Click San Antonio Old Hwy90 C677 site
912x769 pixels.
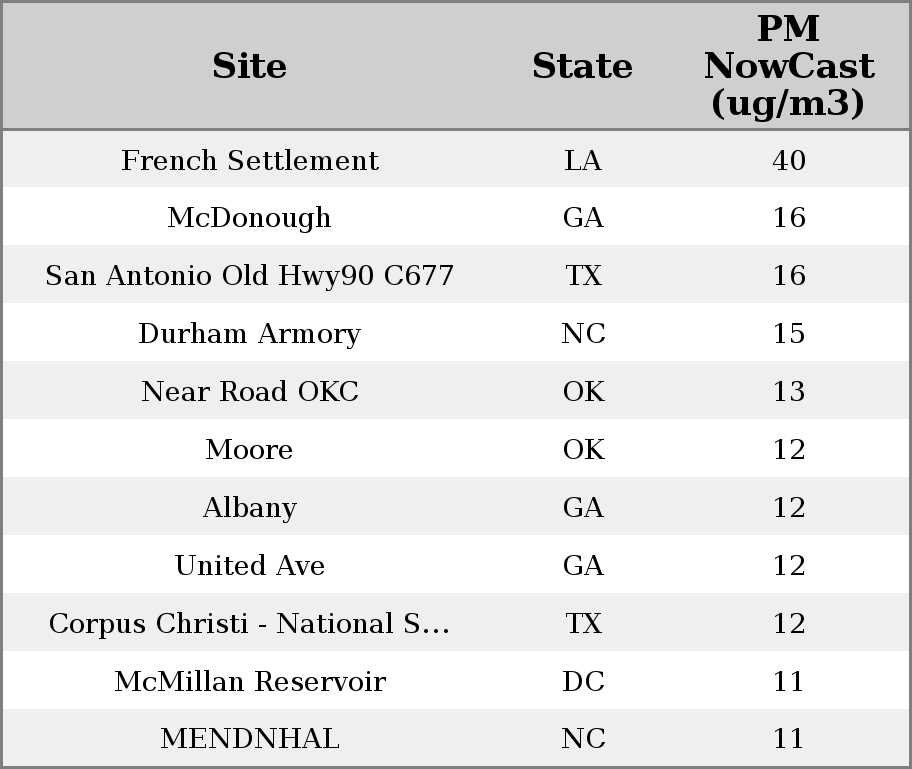pos(250,276)
